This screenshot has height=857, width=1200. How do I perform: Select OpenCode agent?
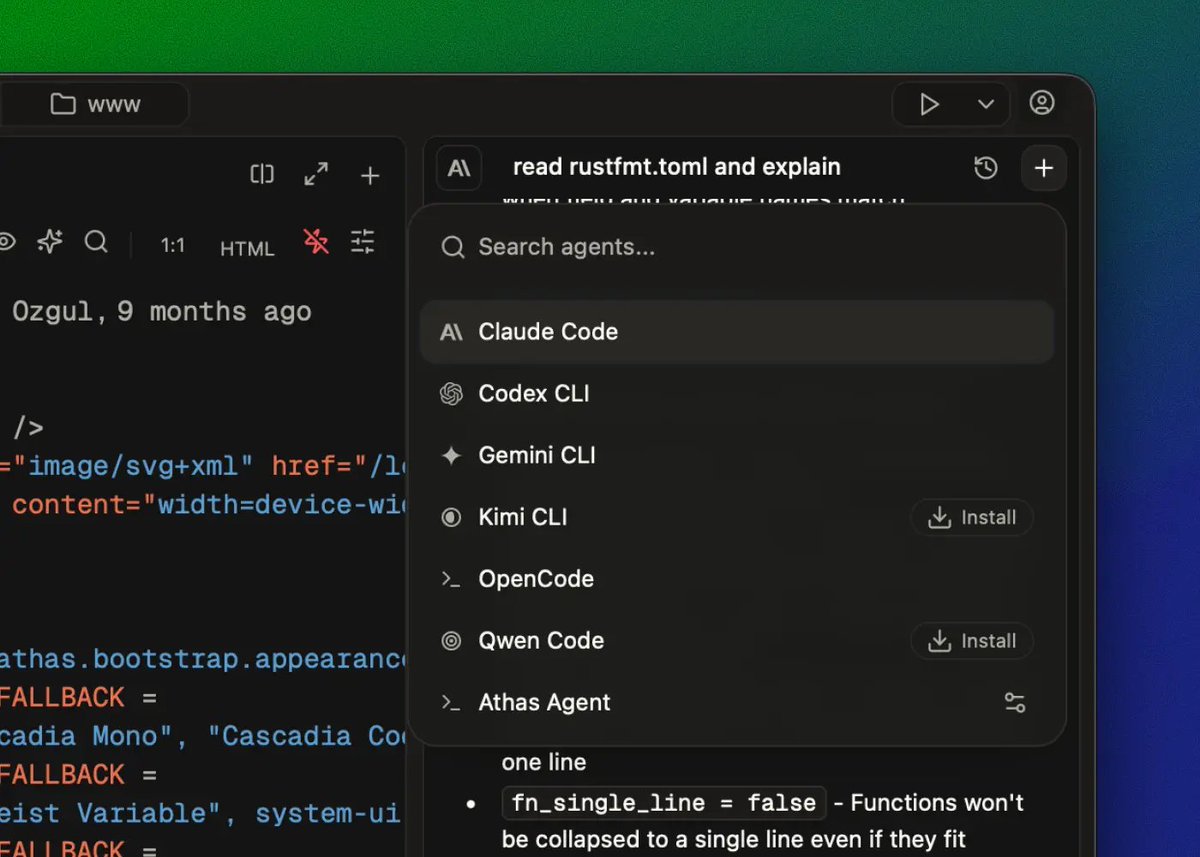tap(737, 579)
